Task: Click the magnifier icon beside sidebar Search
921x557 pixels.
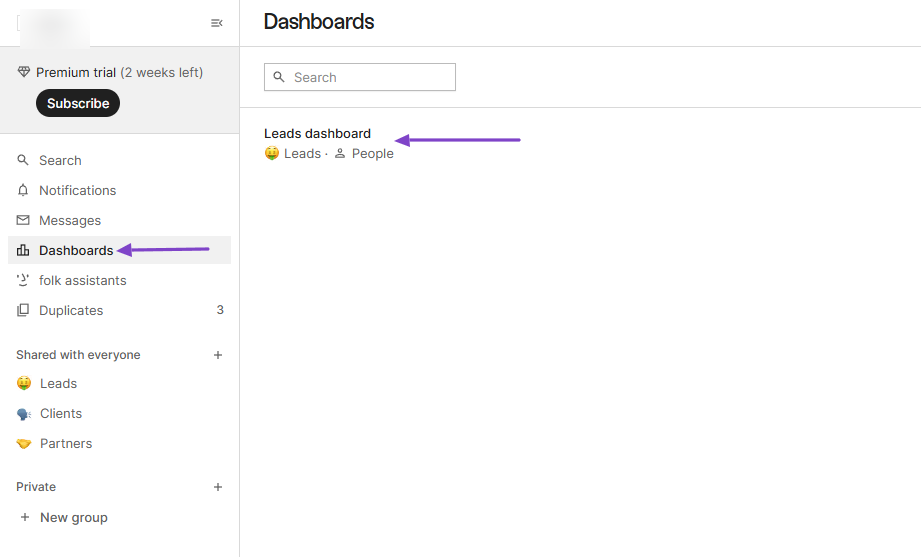Action: [x=23, y=160]
